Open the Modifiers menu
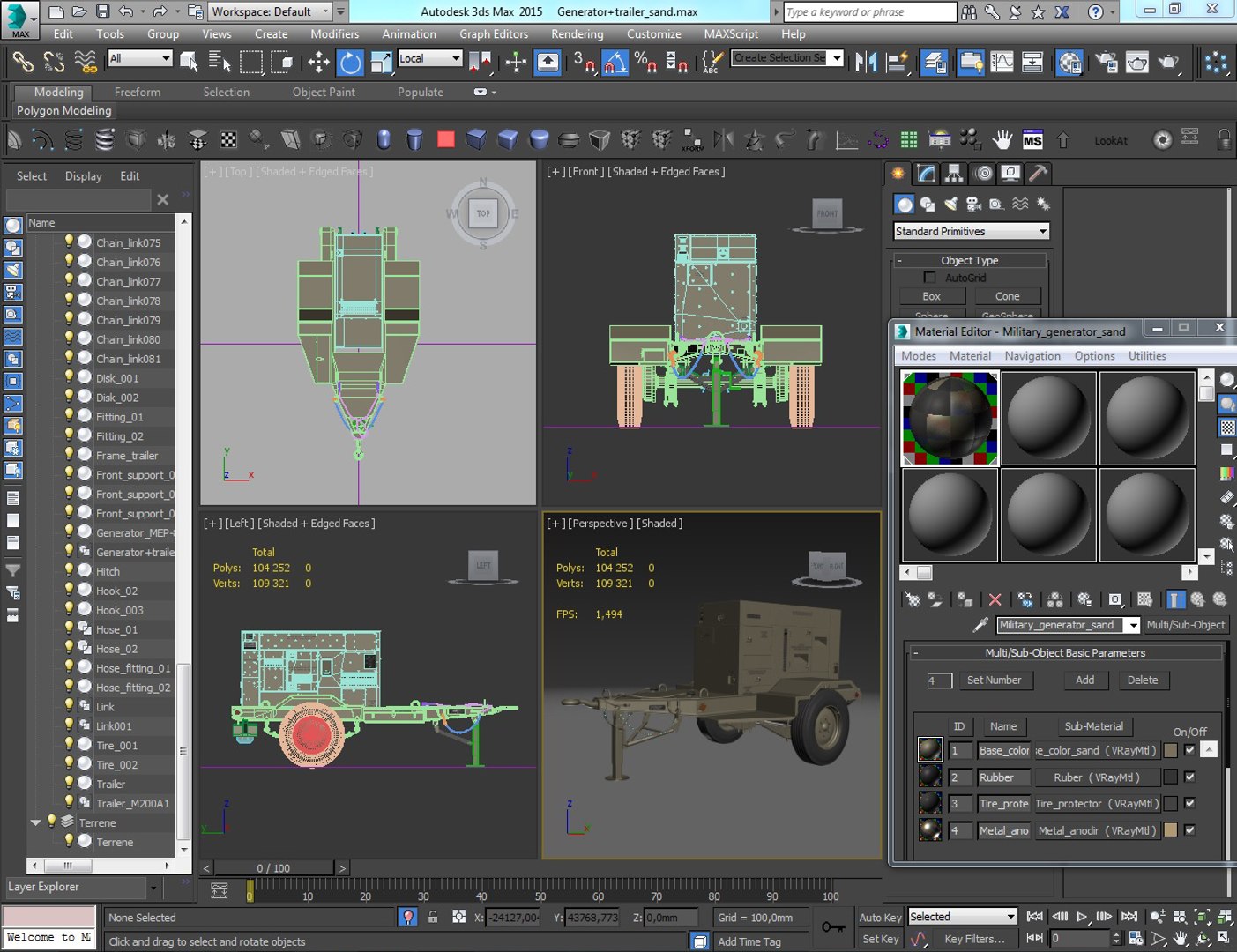Screen dimensions: 1237x952 tap(334, 33)
